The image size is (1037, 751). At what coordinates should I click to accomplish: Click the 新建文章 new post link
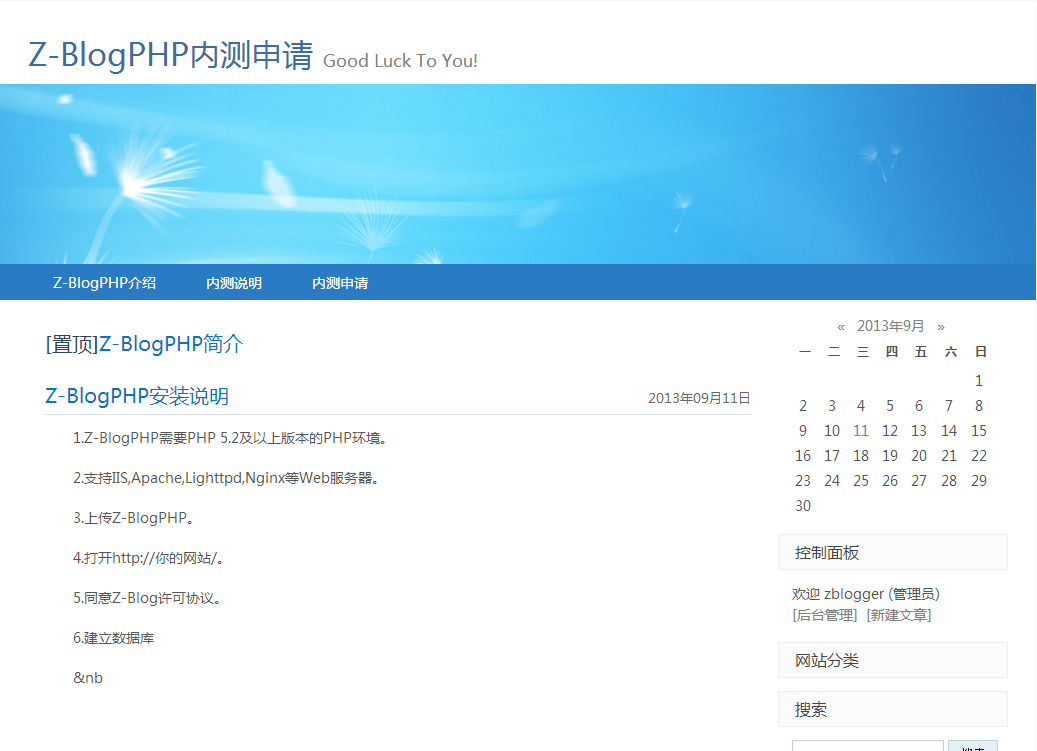[x=899, y=615]
